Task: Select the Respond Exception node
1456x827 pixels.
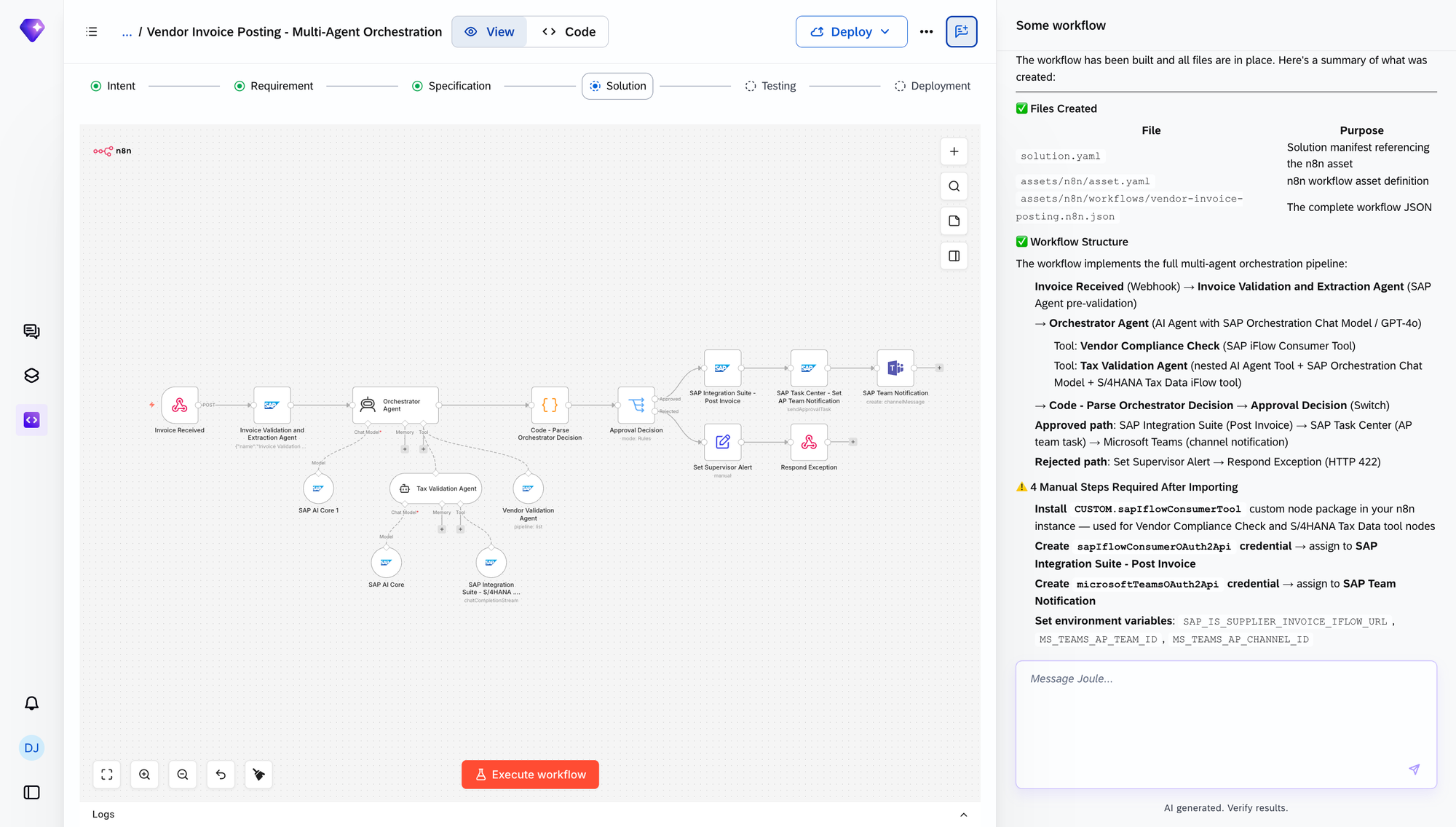Action: point(809,442)
